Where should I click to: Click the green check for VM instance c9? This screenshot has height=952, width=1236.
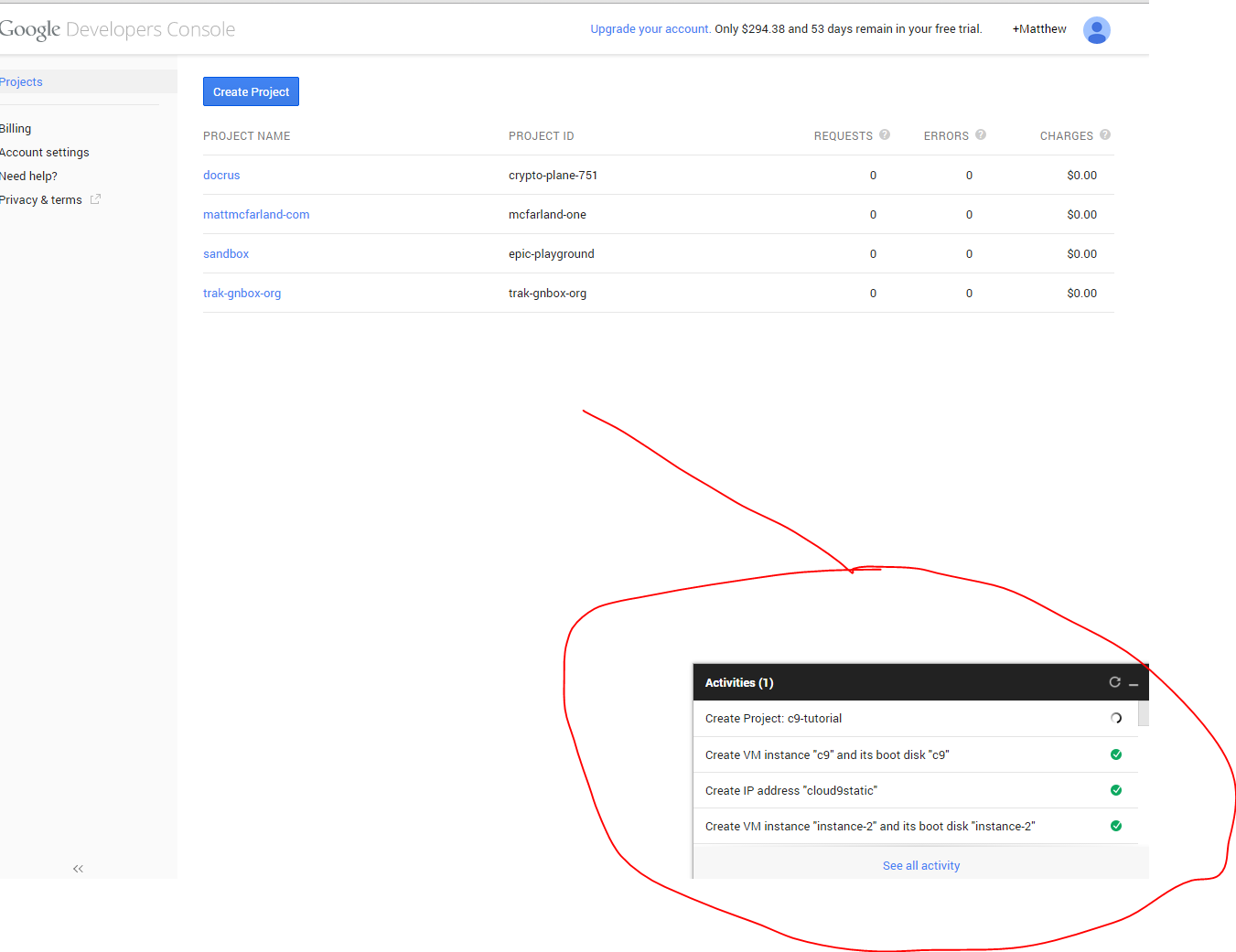pos(1116,754)
